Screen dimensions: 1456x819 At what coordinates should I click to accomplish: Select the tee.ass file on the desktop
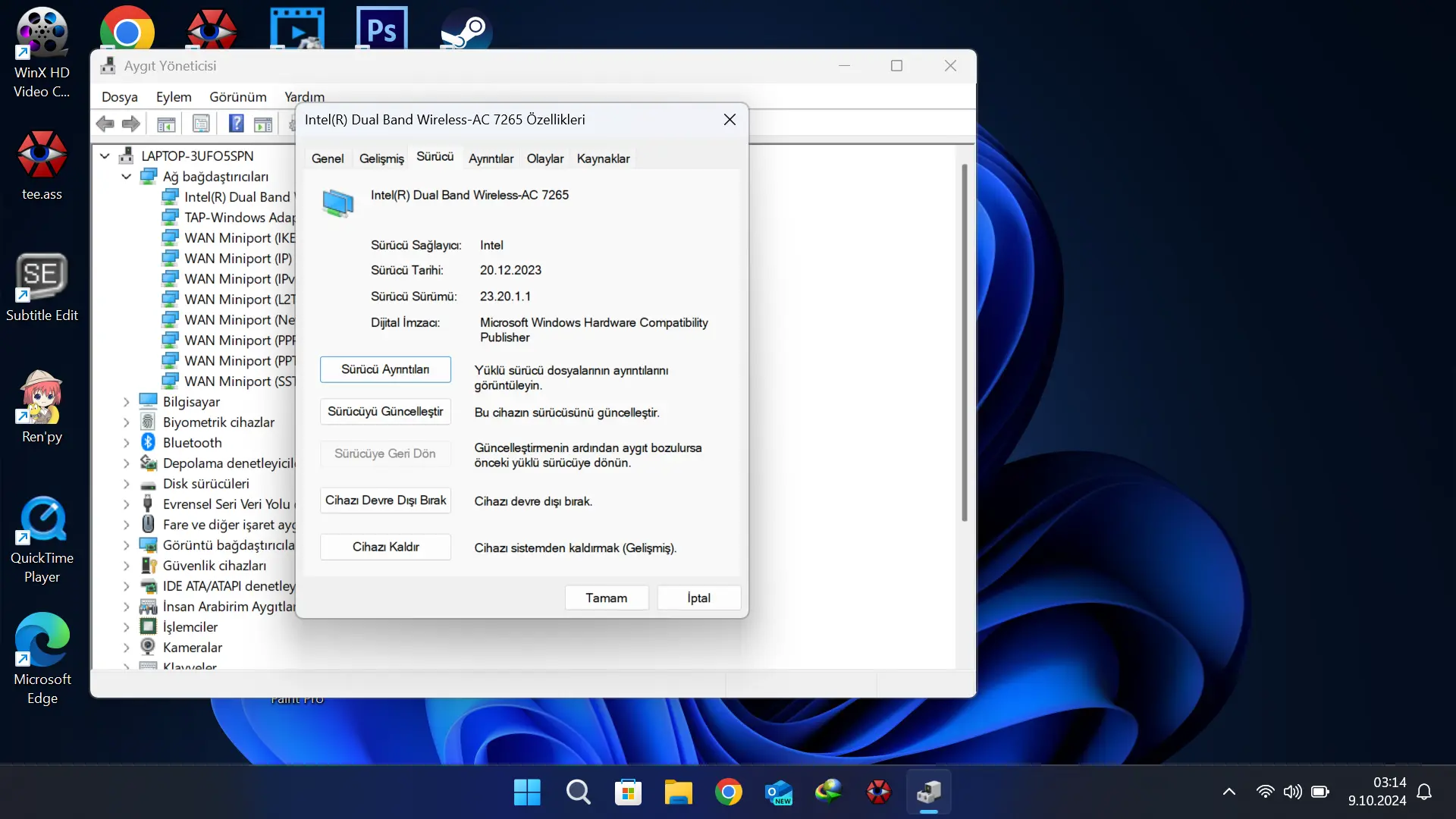(x=42, y=165)
